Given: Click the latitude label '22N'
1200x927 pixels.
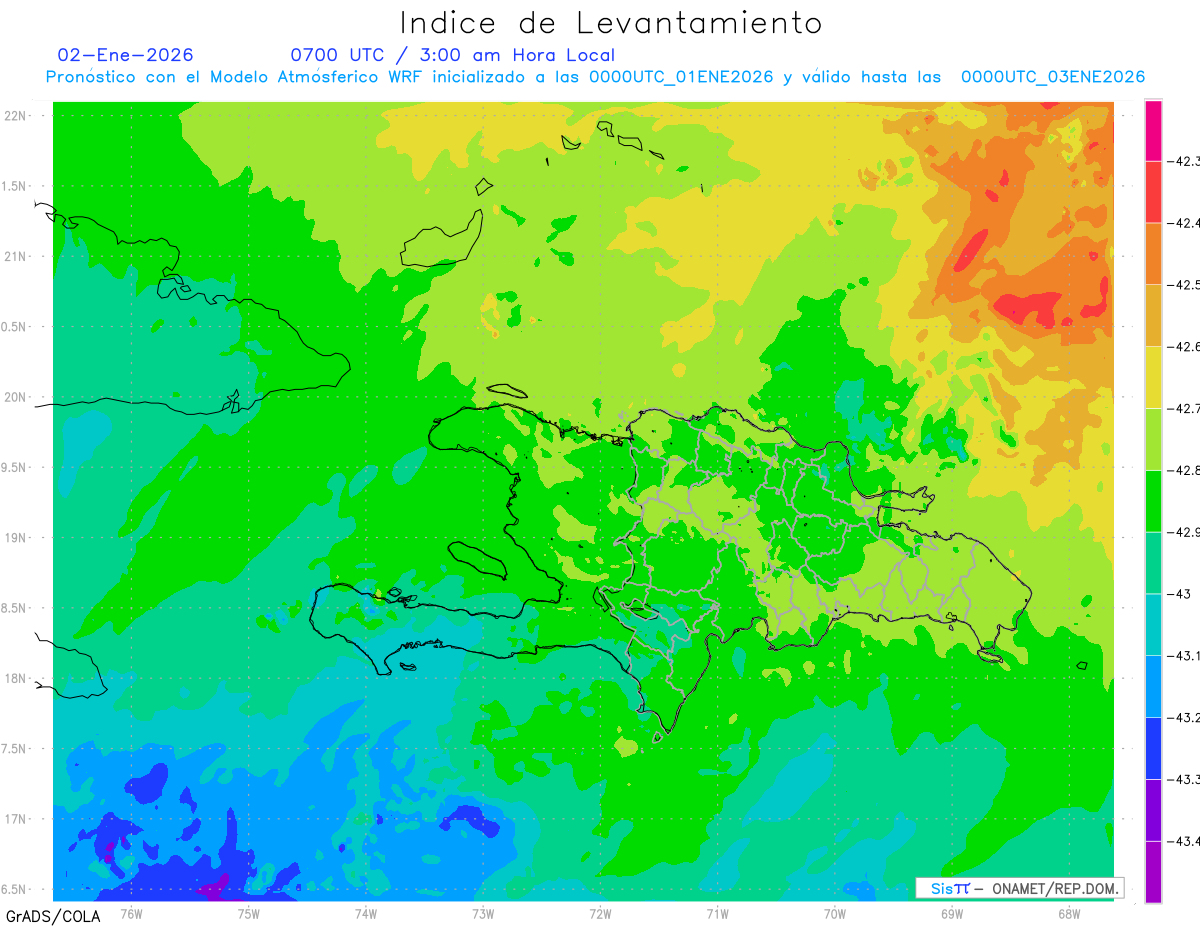Looking at the screenshot, I should 16,116.
